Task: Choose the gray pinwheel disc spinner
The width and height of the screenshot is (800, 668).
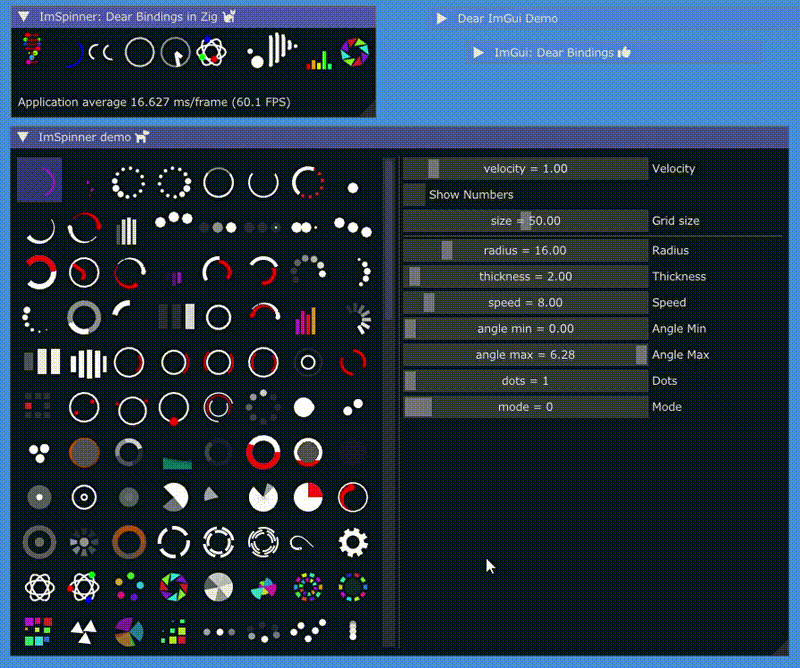Action: (x=218, y=587)
